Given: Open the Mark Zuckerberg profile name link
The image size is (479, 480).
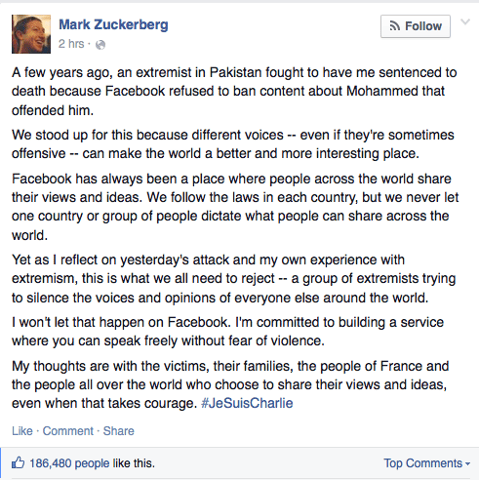Looking at the screenshot, I should click(x=113, y=25).
